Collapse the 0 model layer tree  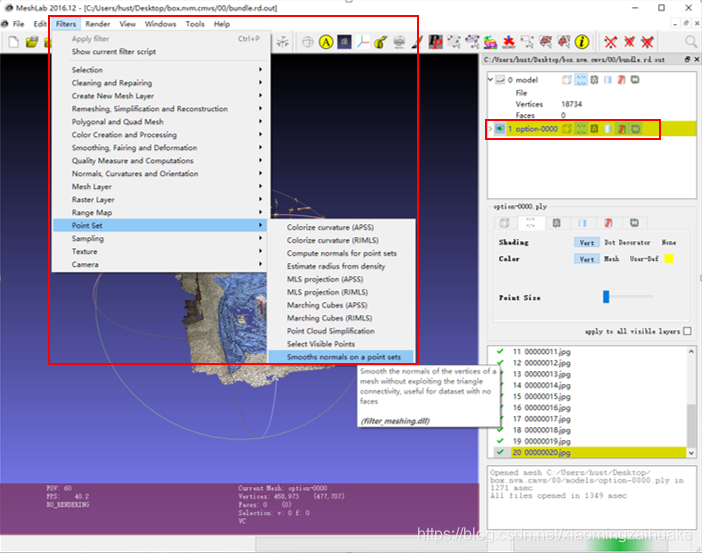point(490,80)
